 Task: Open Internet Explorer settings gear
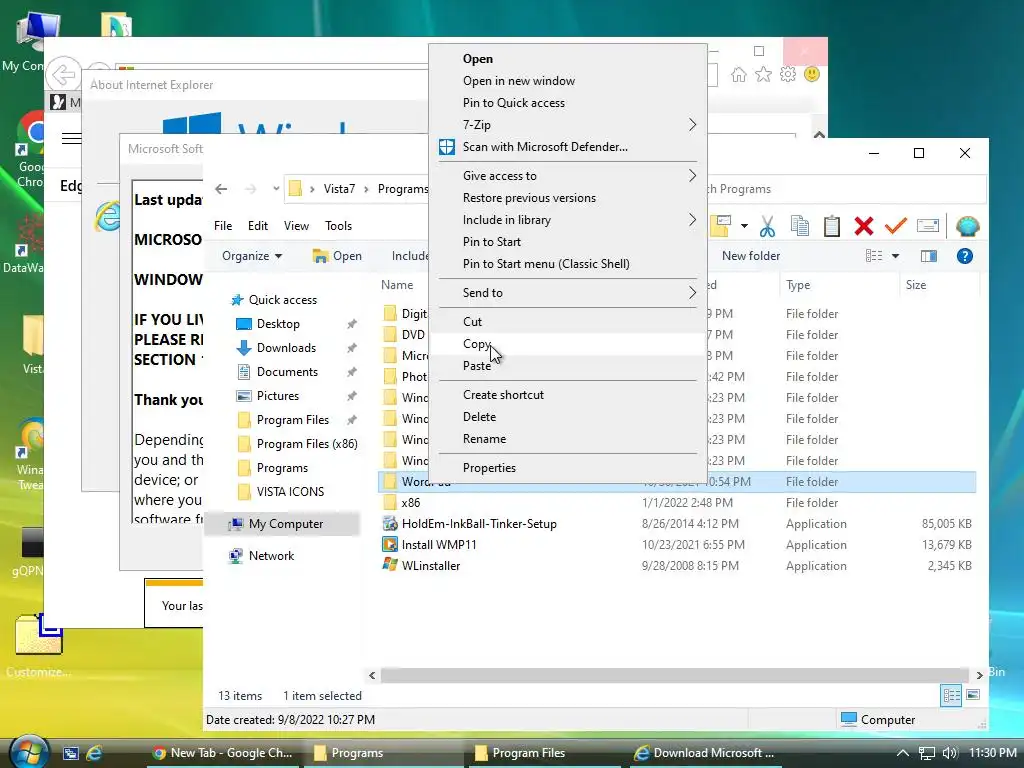click(788, 74)
